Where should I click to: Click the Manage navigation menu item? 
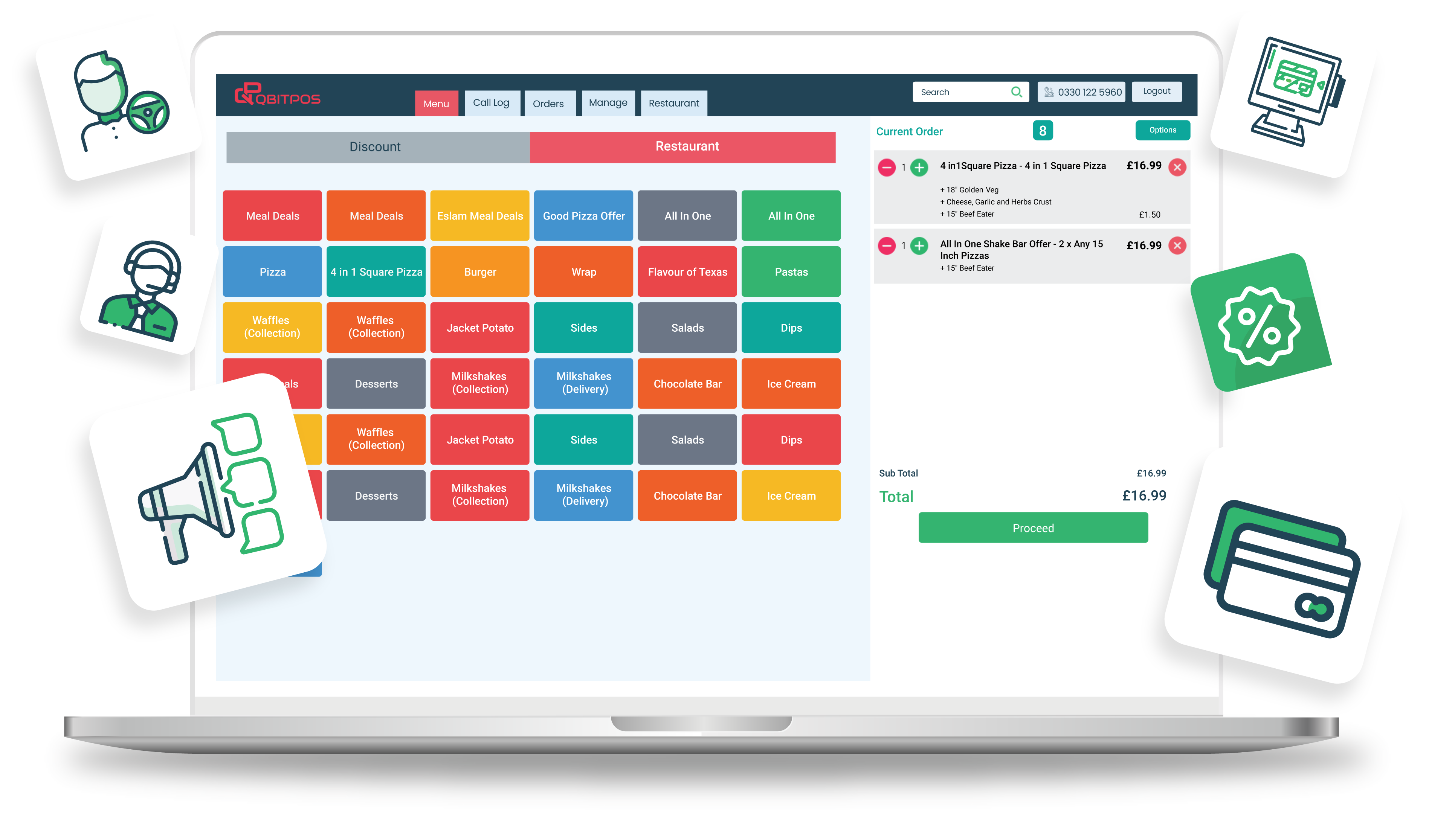(x=607, y=103)
